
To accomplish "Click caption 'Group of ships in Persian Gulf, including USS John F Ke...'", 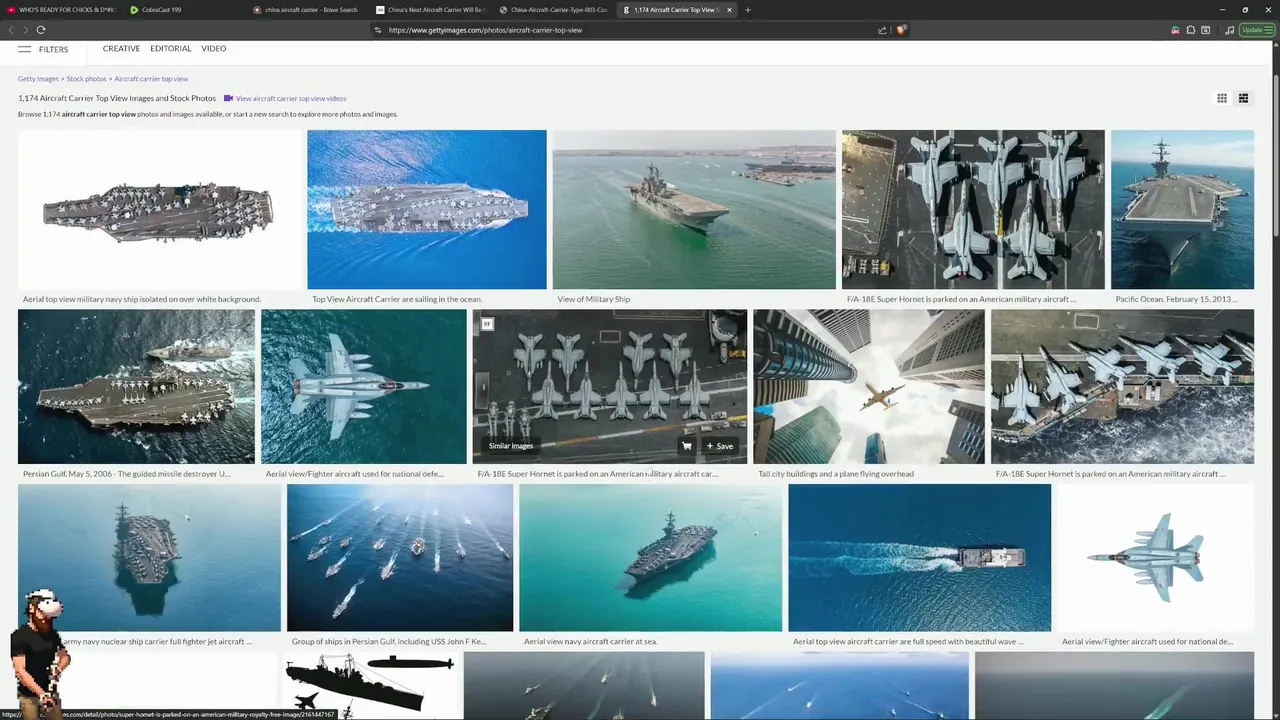I will point(389,642).
